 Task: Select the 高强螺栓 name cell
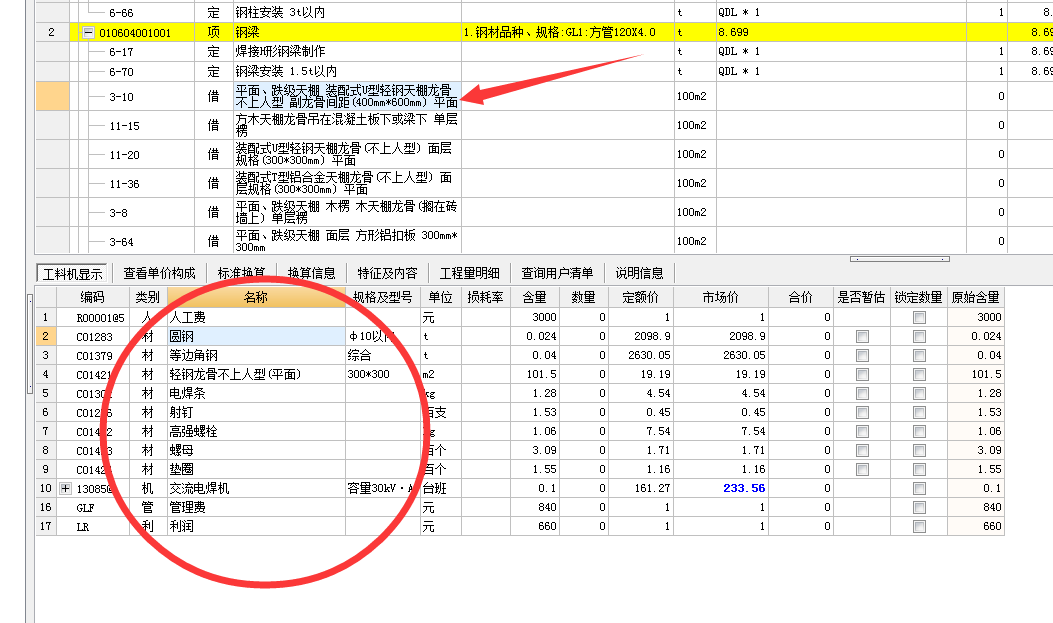pyautogui.click(x=257, y=432)
